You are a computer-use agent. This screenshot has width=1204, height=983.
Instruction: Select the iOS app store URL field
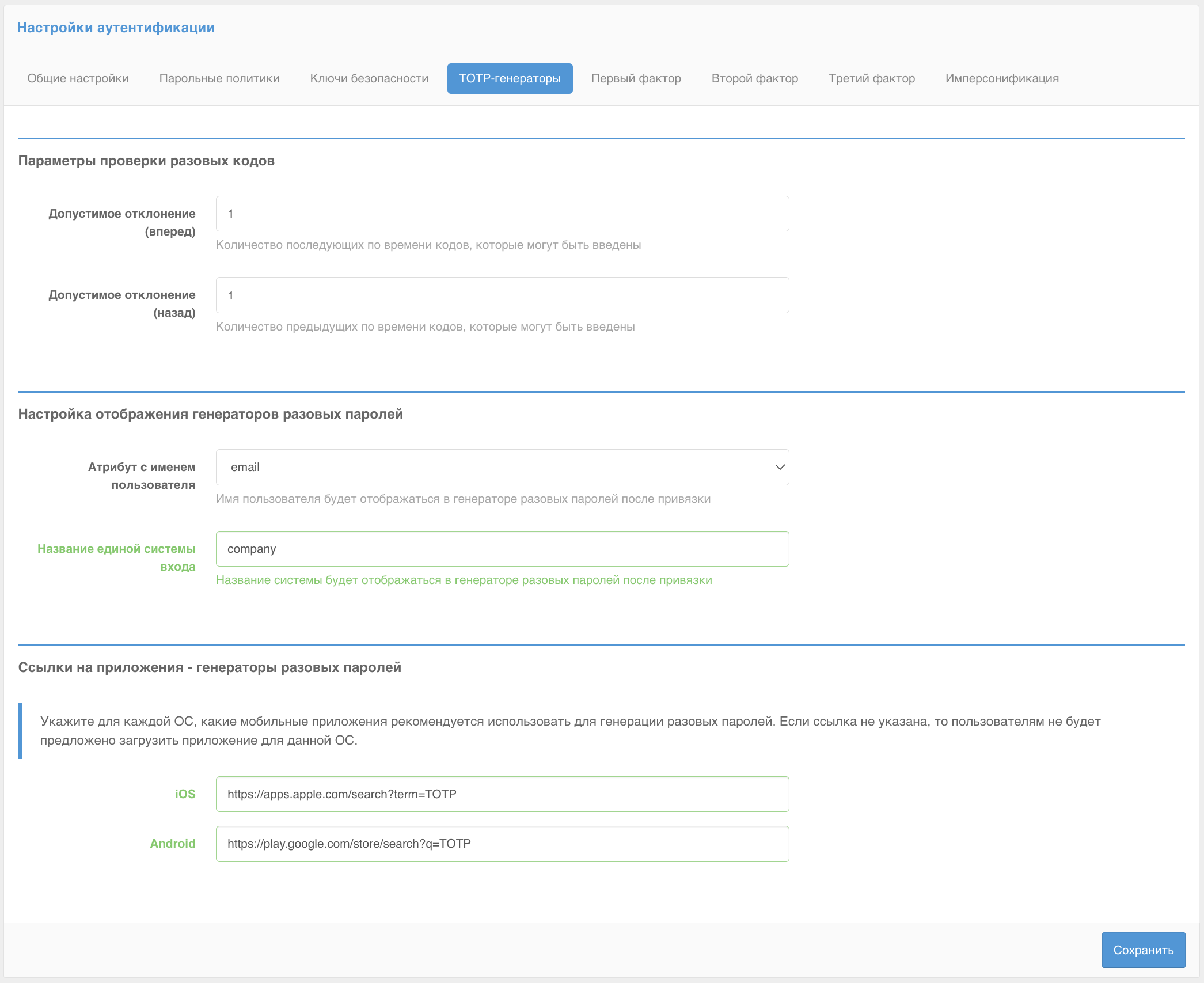[x=502, y=794]
